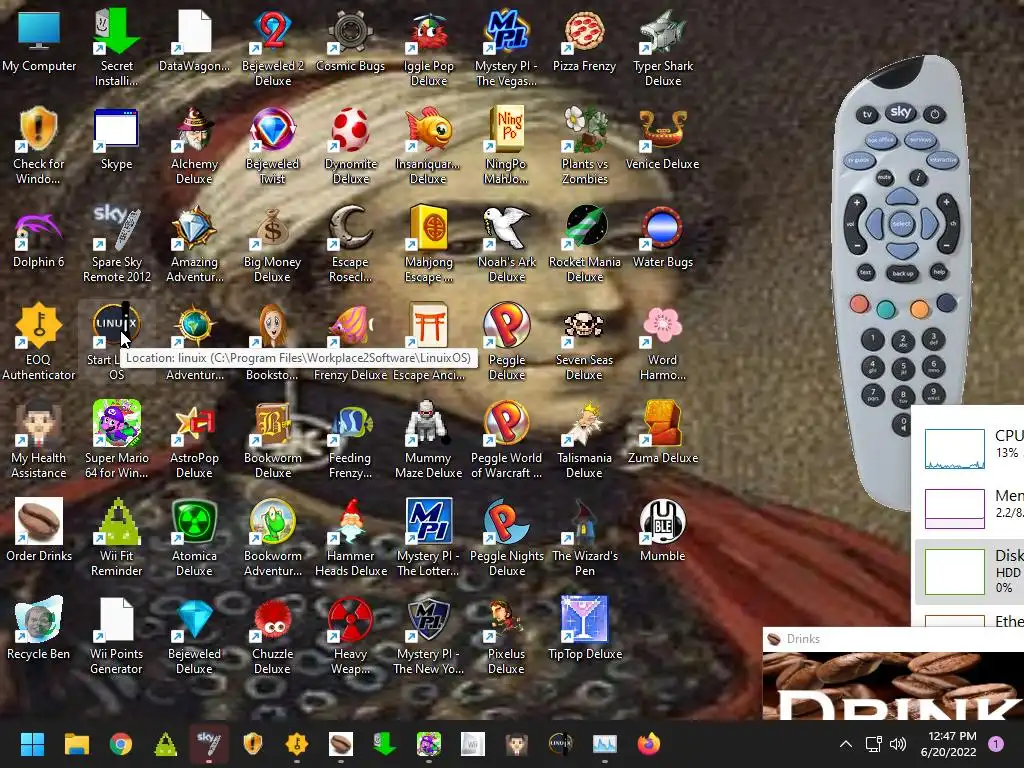The width and height of the screenshot is (1024, 768).
Task: Select the Alchemy Deluxe wizard icon
Action: tap(194, 147)
